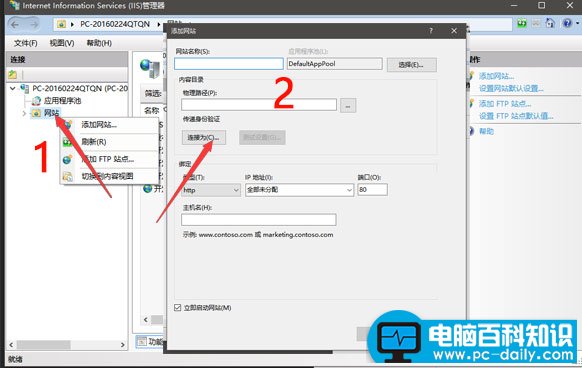Screen dimensions: 582x368
Task: Click the 主机名(H) input field
Action: pyautogui.click(x=259, y=219)
